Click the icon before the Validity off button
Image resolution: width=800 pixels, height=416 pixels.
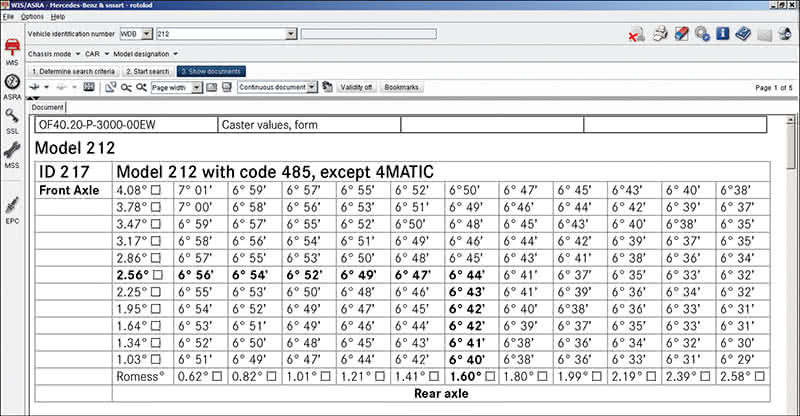(x=327, y=87)
